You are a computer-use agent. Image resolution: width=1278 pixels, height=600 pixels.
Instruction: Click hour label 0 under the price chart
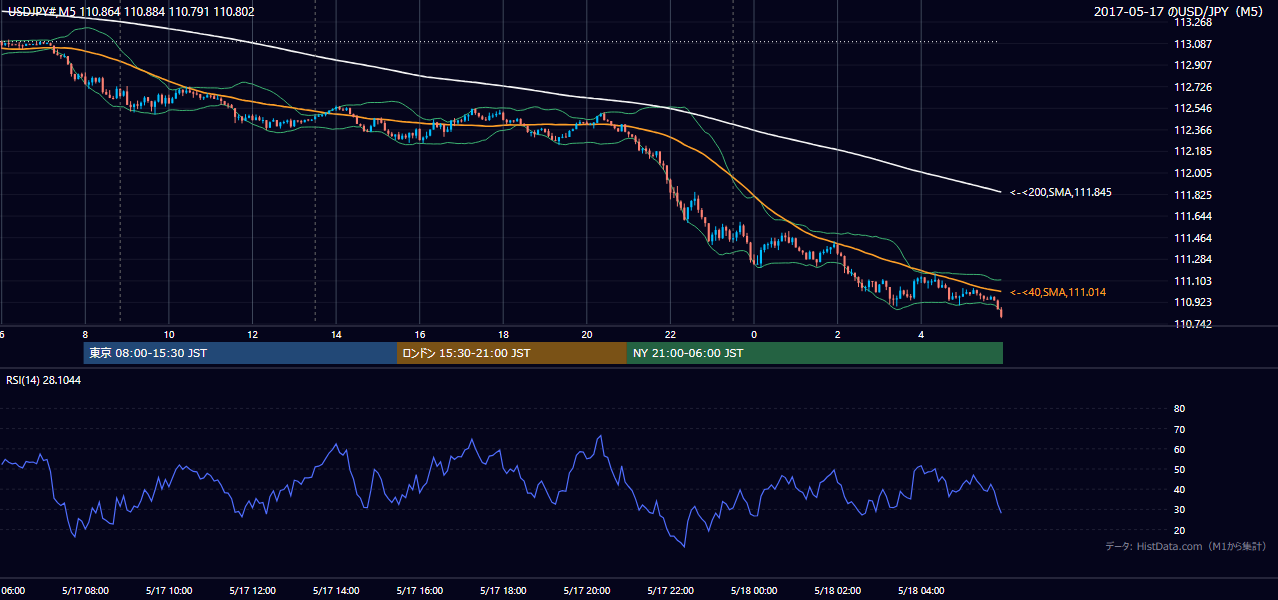[x=754, y=334]
